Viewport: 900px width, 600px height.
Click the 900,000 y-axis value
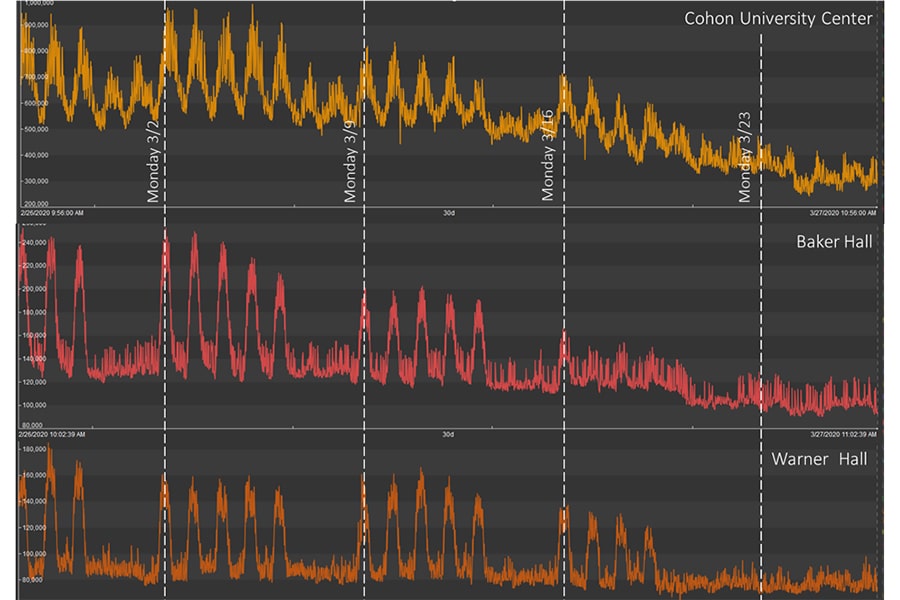click(36, 25)
